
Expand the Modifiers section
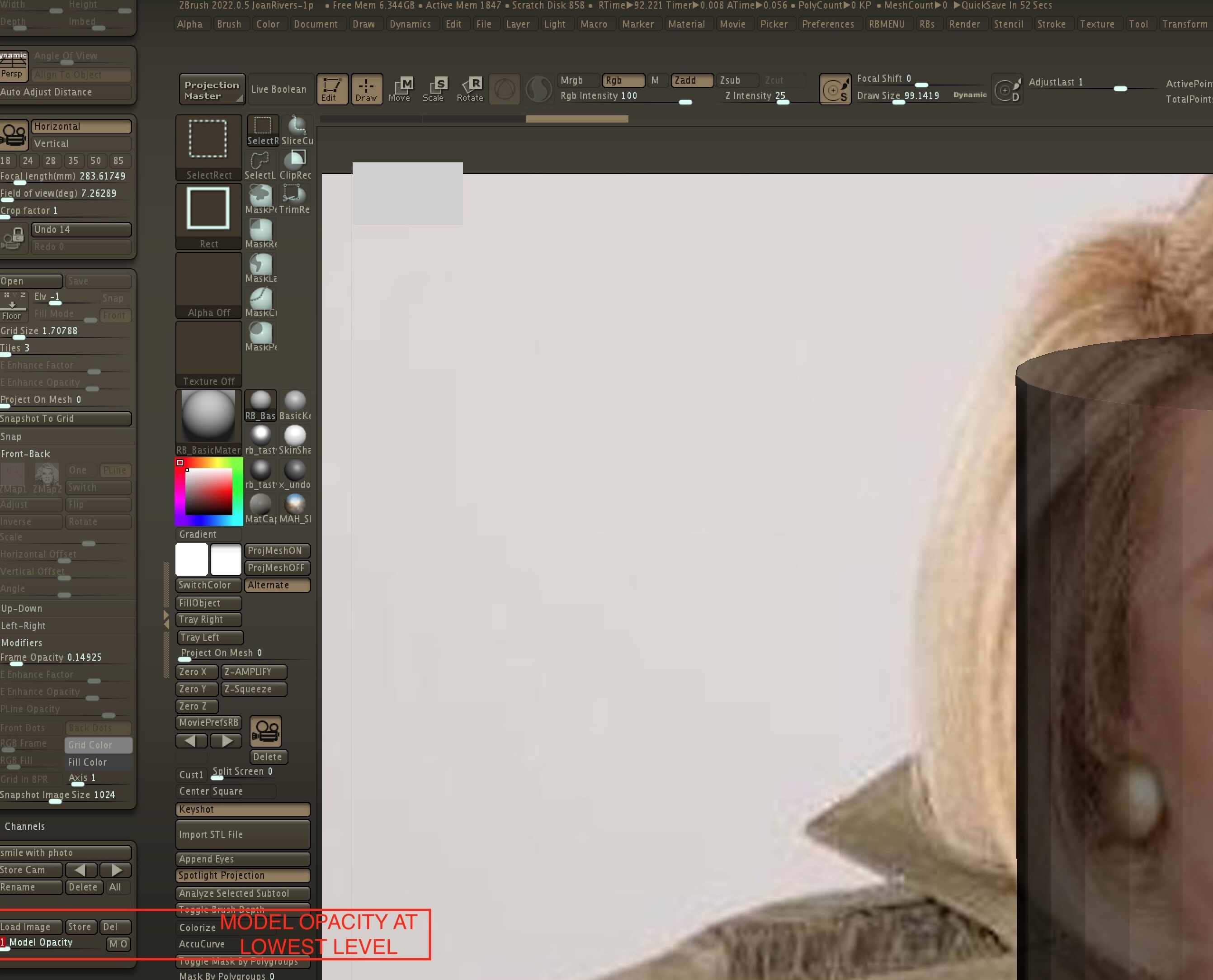point(22,643)
